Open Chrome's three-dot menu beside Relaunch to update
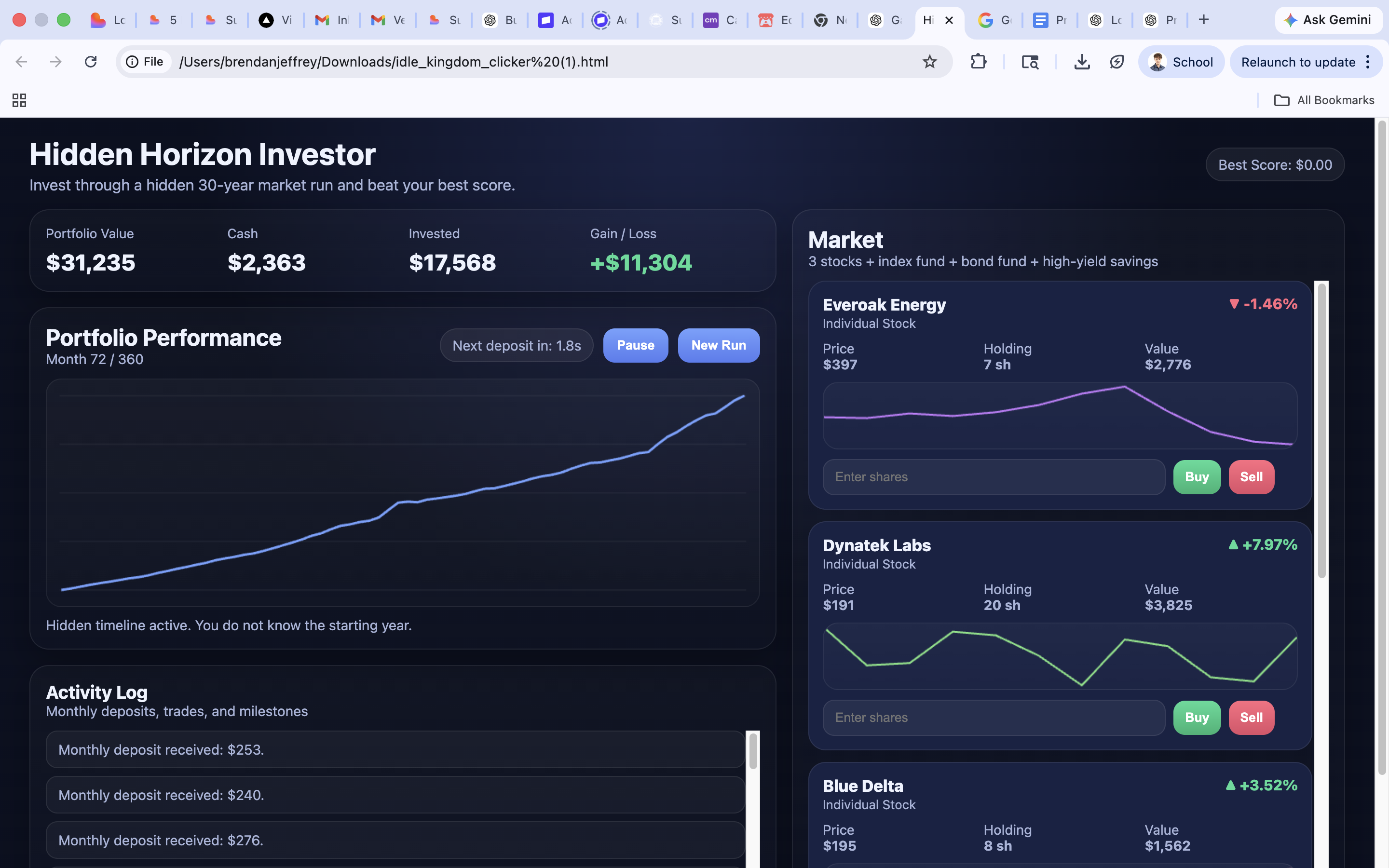 click(1368, 61)
